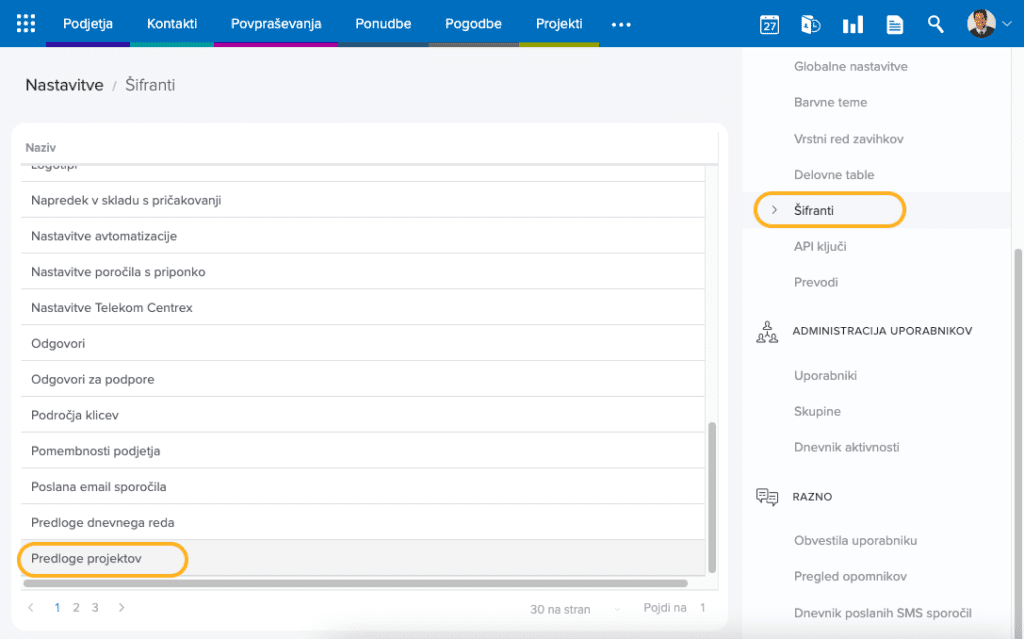Click the next page arrow

tap(121, 607)
